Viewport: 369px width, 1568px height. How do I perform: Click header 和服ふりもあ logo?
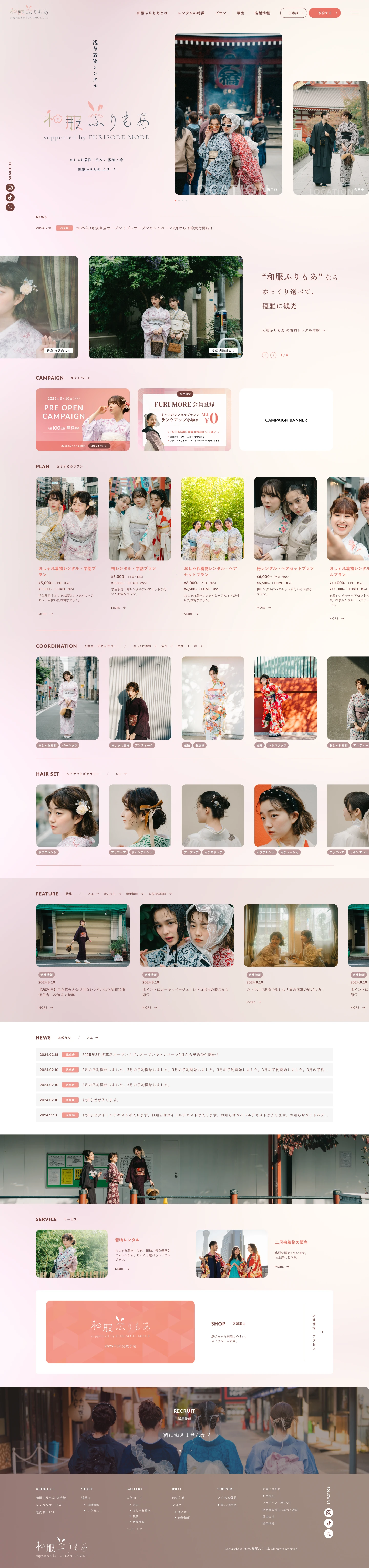(29, 13)
